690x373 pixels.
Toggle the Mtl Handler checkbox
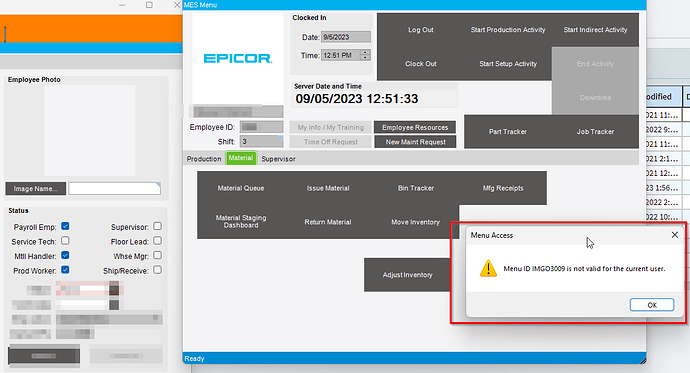(65, 255)
